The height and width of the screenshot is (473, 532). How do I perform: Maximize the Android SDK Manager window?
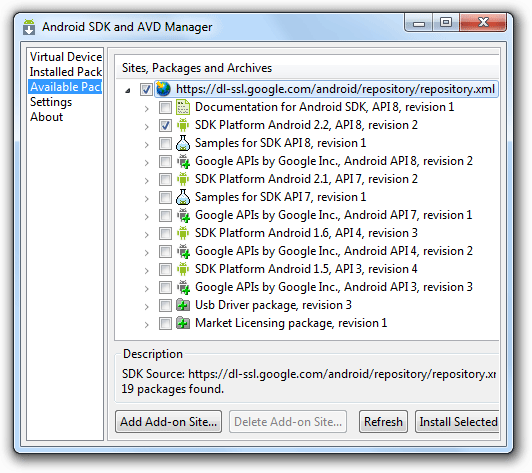click(x=445, y=22)
